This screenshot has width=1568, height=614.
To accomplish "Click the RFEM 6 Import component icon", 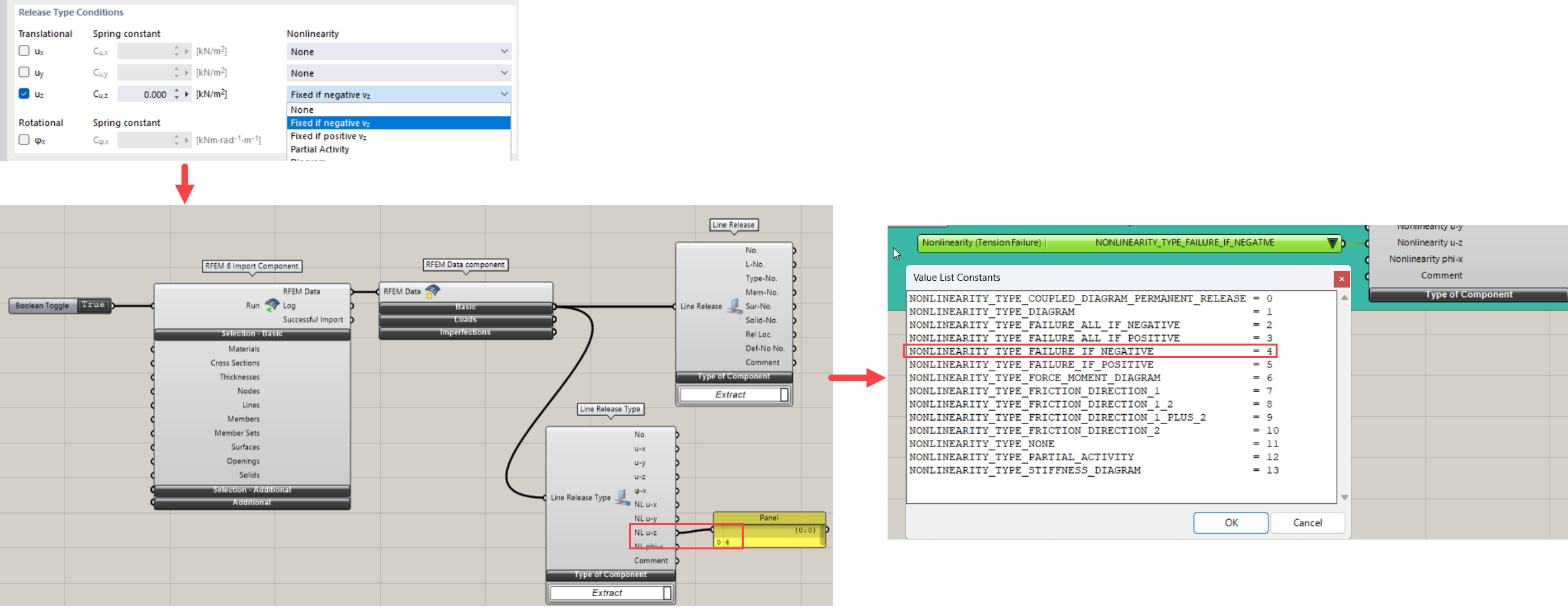I will tap(272, 305).
